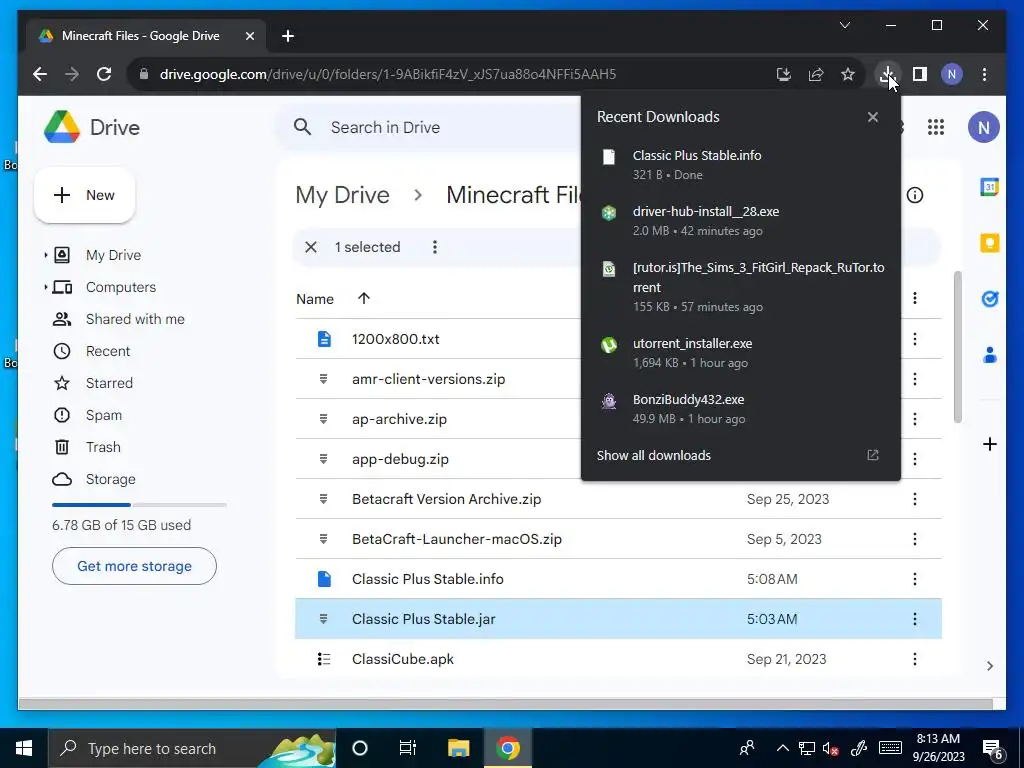Open a new browser tab

(288, 36)
